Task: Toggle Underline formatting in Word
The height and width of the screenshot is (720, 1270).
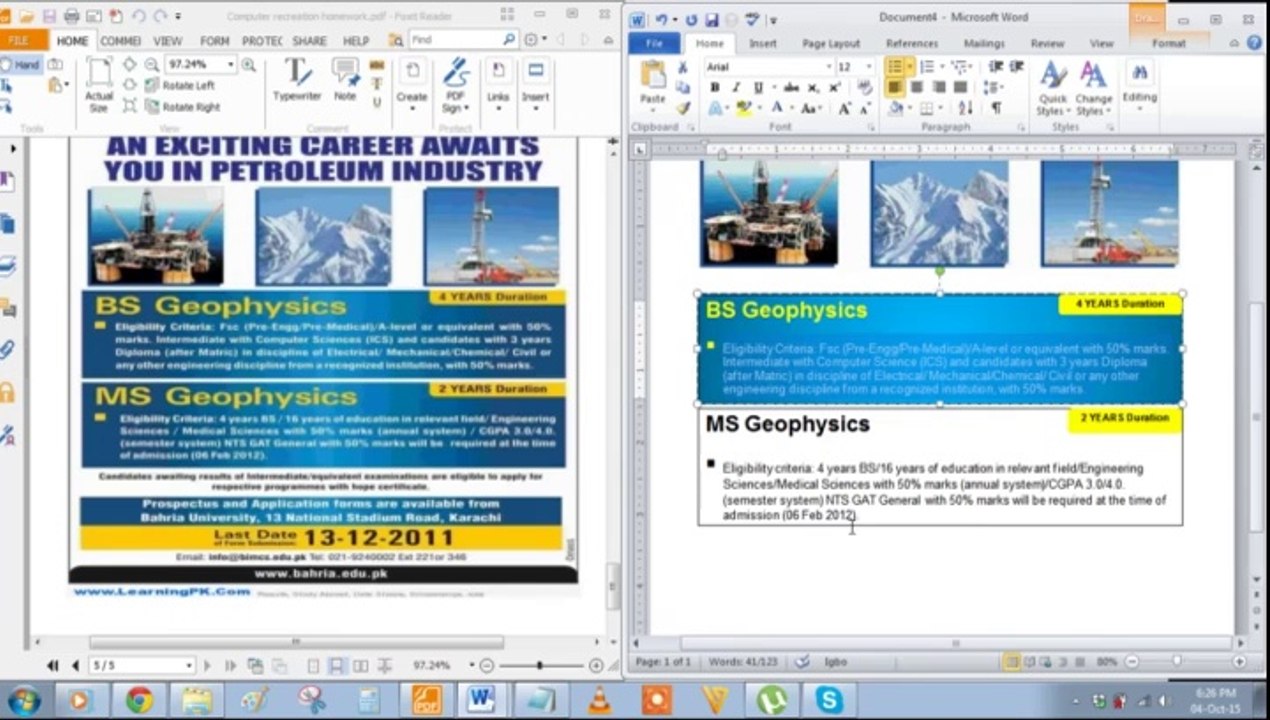Action: click(x=758, y=88)
